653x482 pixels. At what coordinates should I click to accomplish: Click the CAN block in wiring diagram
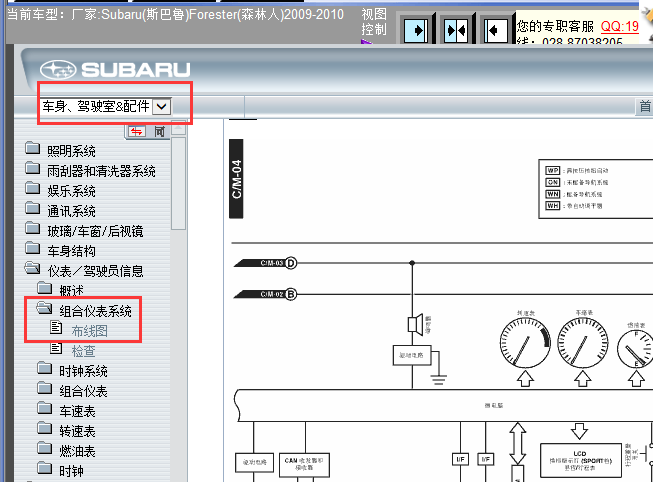click(x=304, y=465)
